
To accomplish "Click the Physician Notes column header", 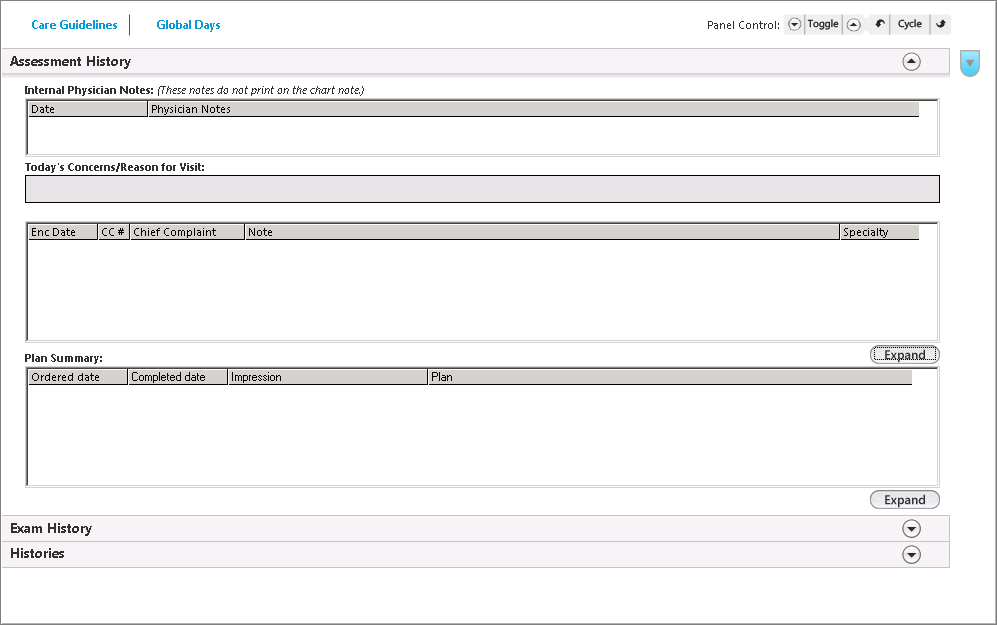I will pos(533,109).
